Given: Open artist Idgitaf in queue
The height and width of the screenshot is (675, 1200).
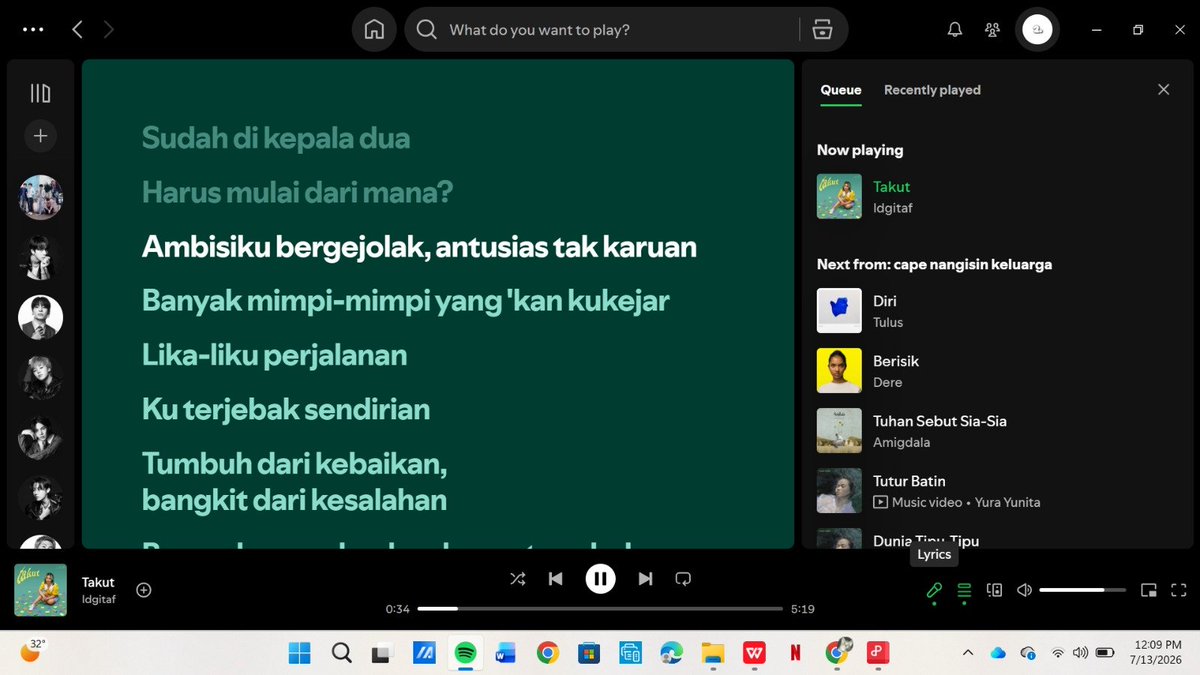Looking at the screenshot, I should coord(893,208).
